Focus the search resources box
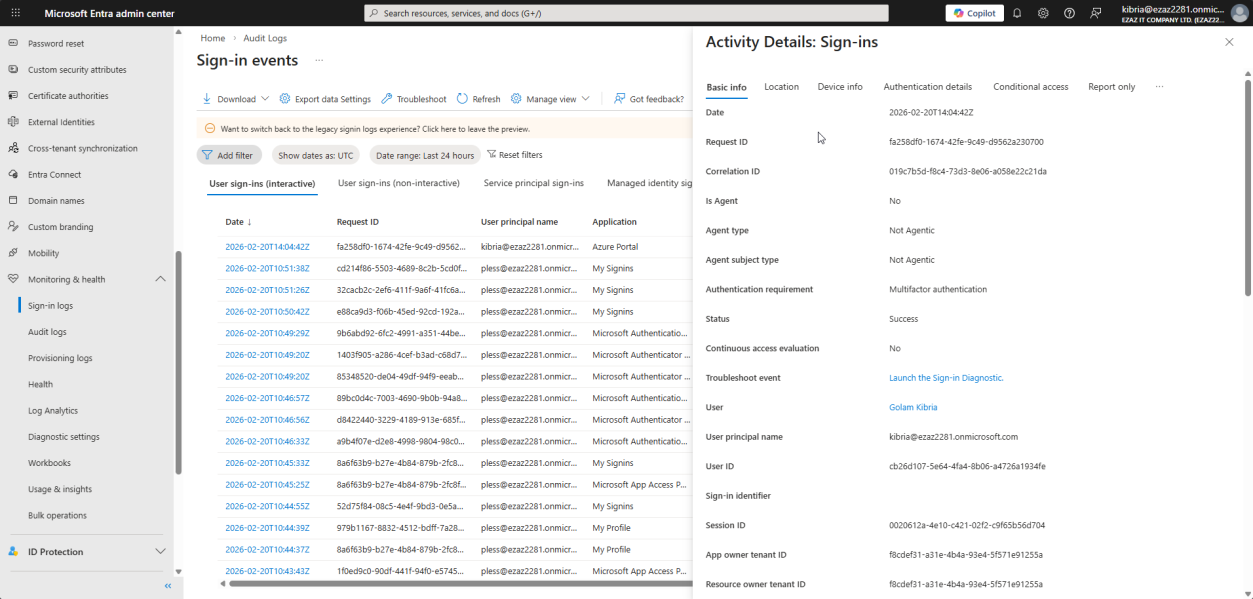Image resolution: width=1253 pixels, height=599 pixels. 626,13
